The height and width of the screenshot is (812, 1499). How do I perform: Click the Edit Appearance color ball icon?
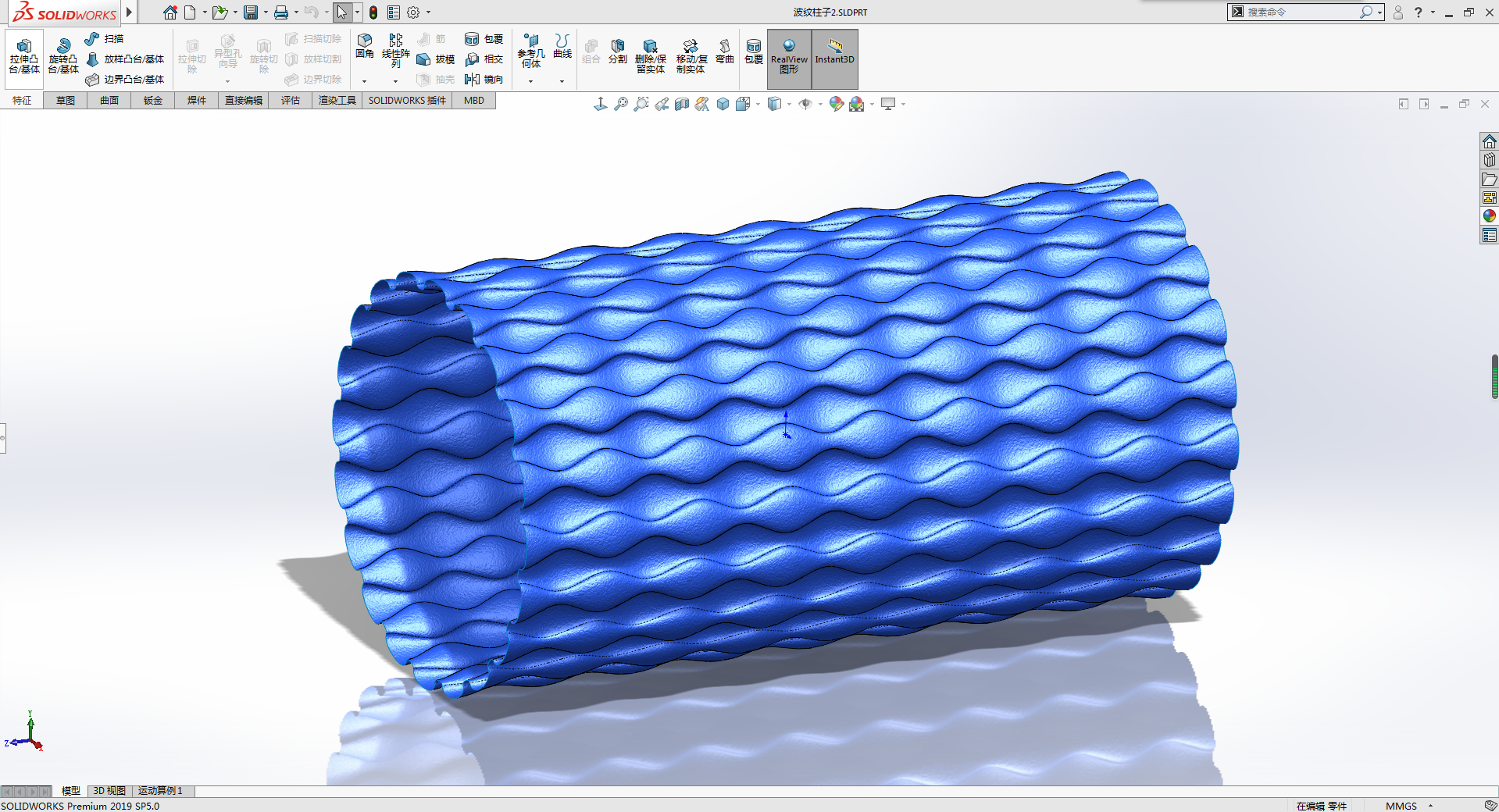coord(837,104)
